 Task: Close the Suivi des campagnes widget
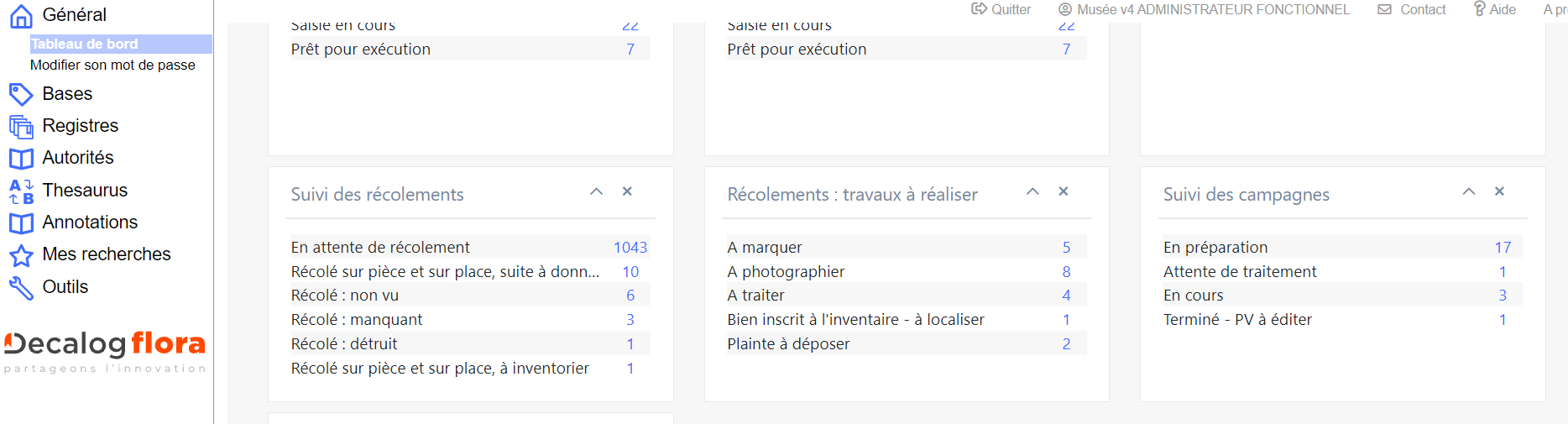[1499, 191]
